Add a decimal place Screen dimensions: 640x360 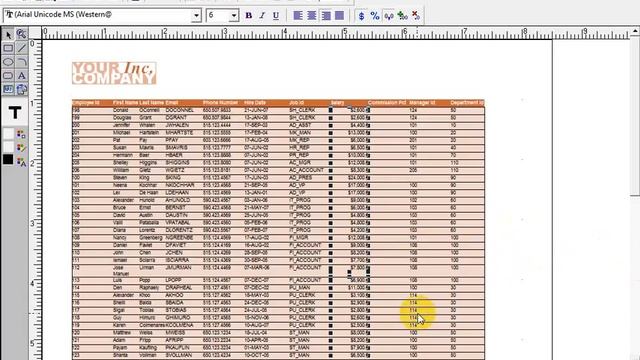(402, 16)
